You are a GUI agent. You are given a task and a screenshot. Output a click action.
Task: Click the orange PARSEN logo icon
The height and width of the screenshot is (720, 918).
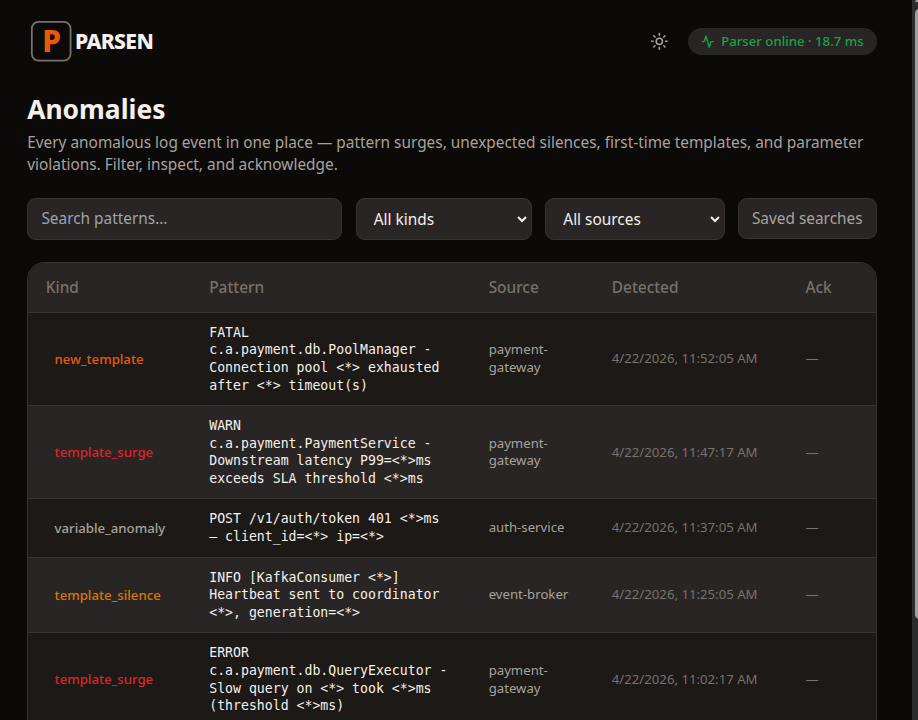click(50, 41)
